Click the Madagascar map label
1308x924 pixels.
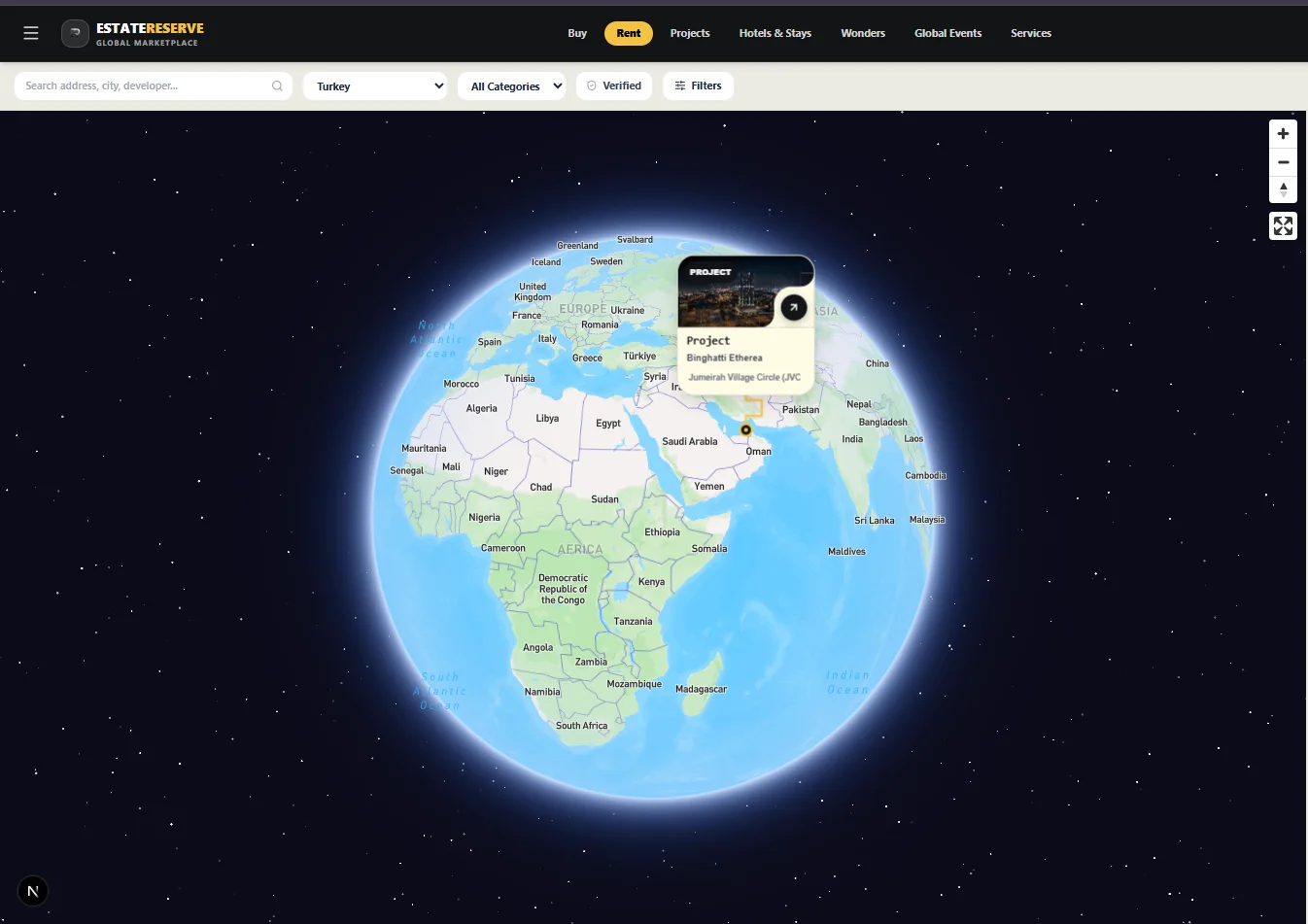point(701,689)
